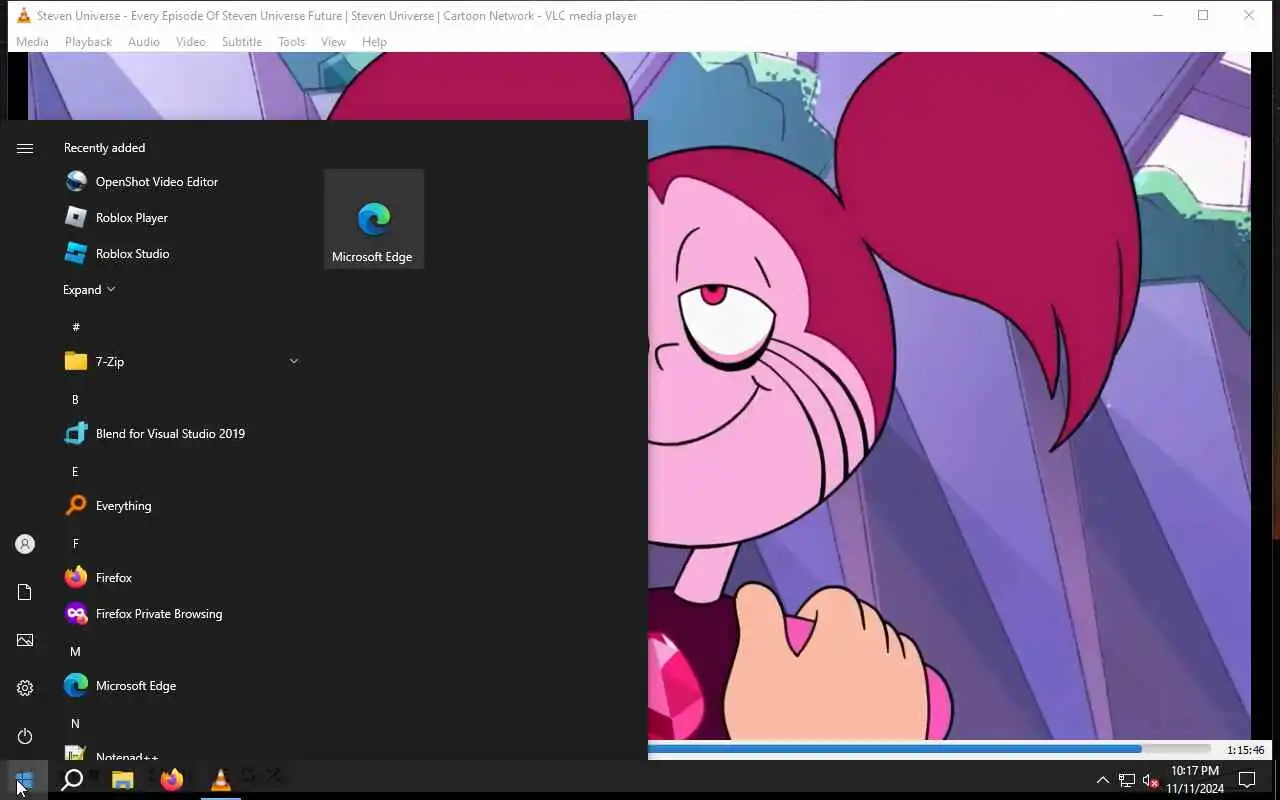This screenshot has height=800, width=1280.
Task: Minimize the VLC media player window
Action: coord(1158,15)
